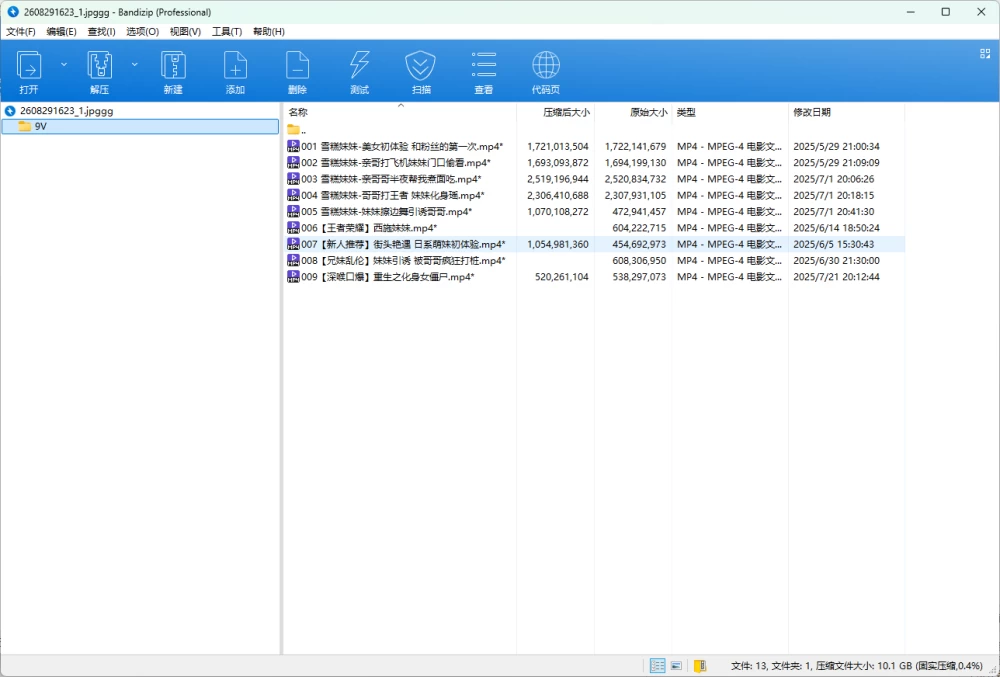Switch to the thumbnail view icon in status bar

(677, 666)
